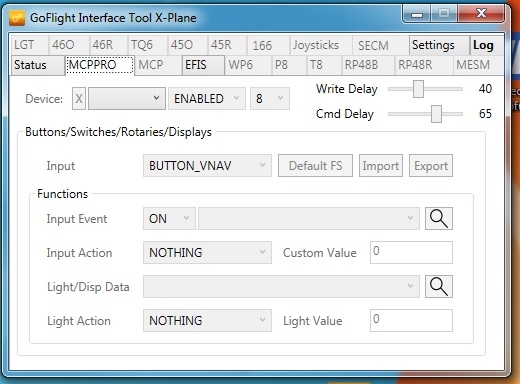The width and height of the screenshot is (520, 384).
Task: Click the Cmd Delay value 65
Action: 485,114
